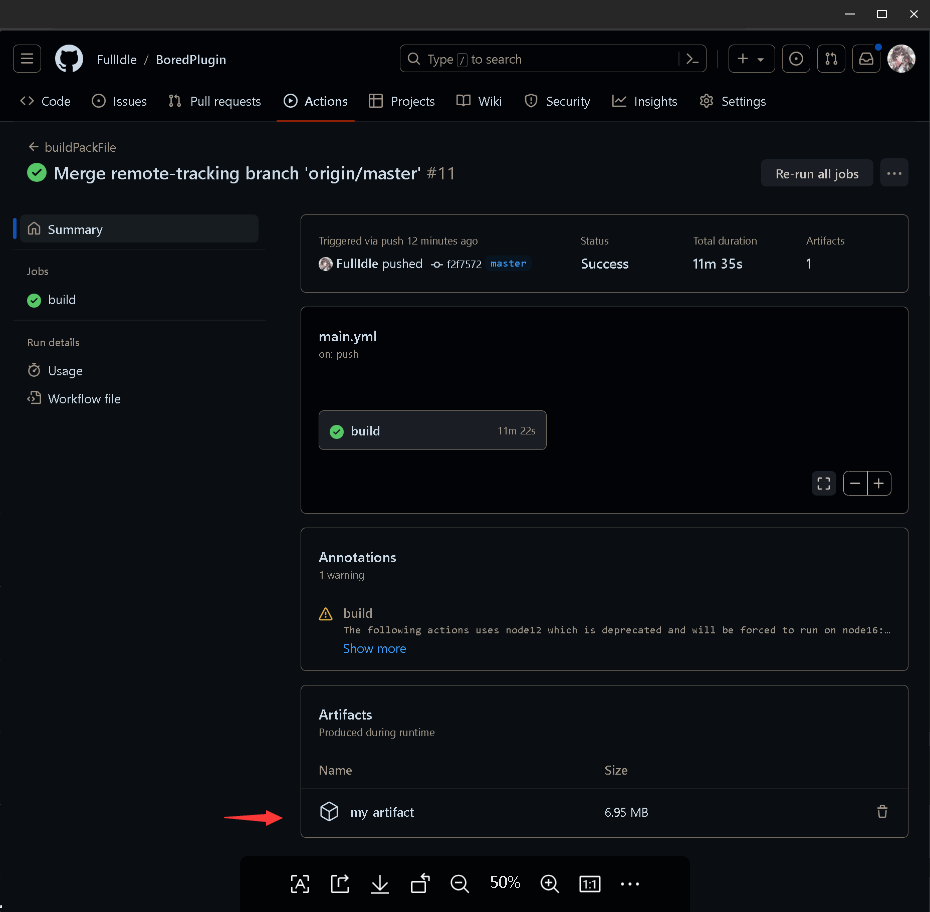
Task: Click the green success check beside run title
Action: [37, 173]
